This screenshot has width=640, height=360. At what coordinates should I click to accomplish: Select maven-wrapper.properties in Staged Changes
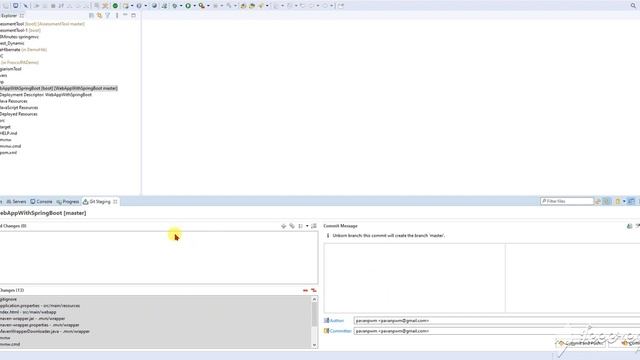pos(40,325)
